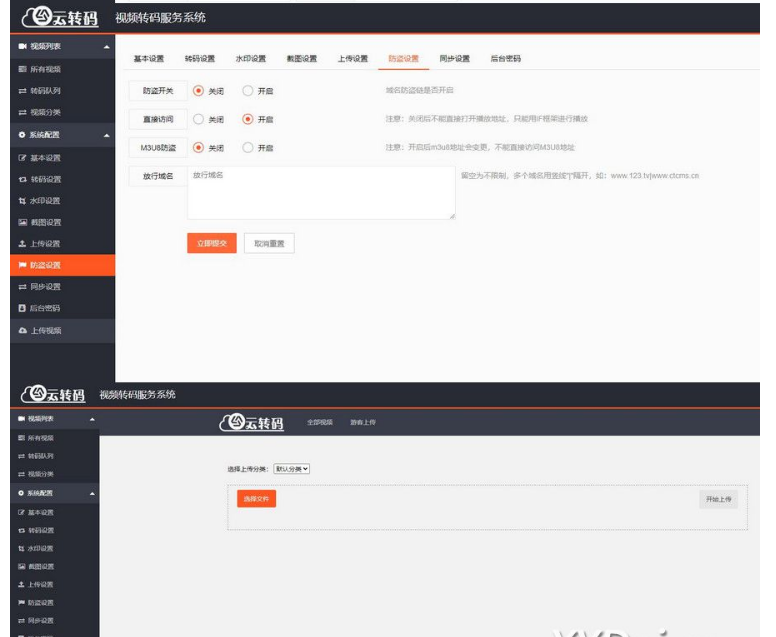
Task: Turn on M3U8防盗 with 开启 option
Action: click(x=248, y=148)
